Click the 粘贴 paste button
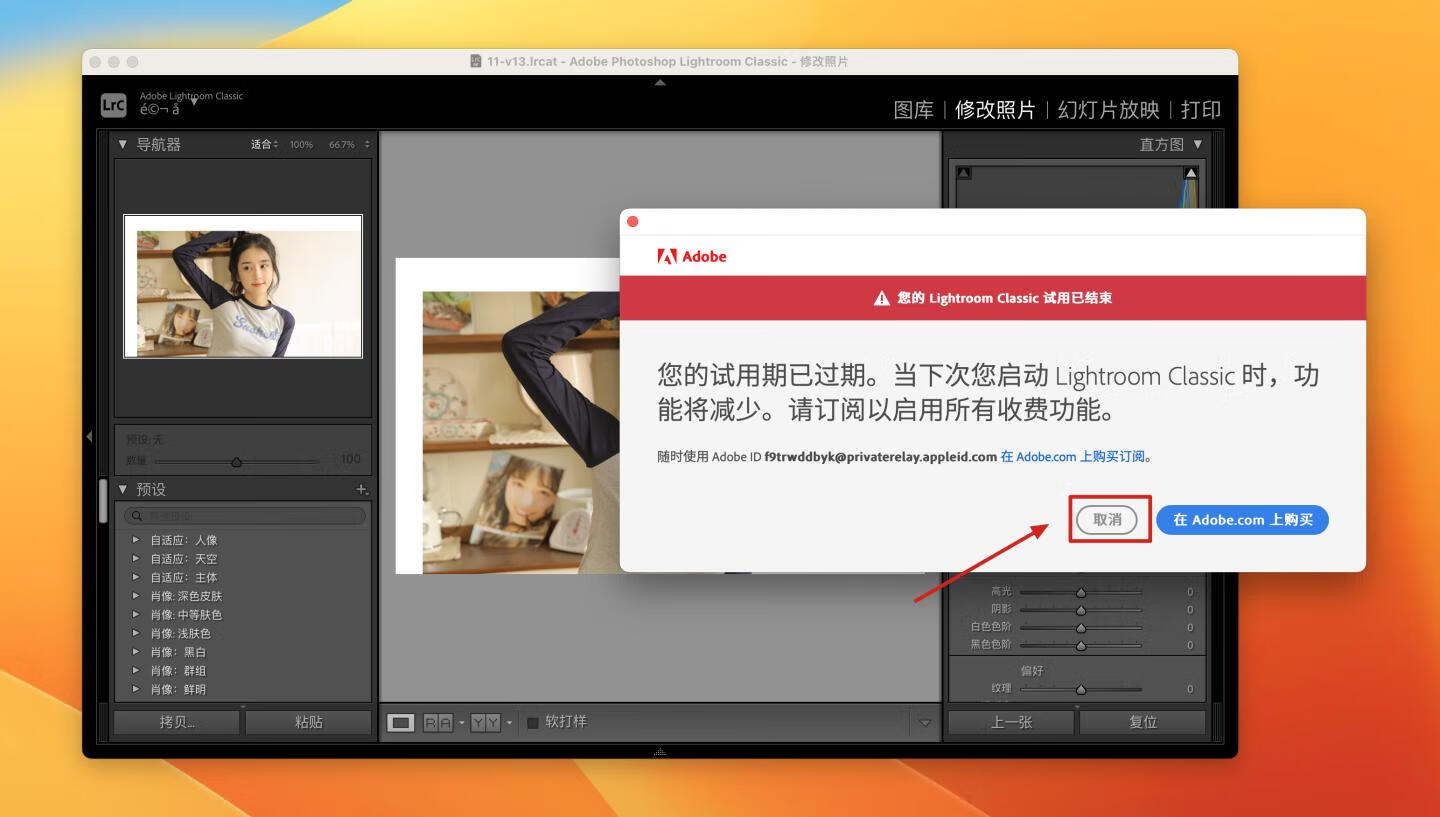This screenshot has width=1440, height=817. (x=308, y=722)
